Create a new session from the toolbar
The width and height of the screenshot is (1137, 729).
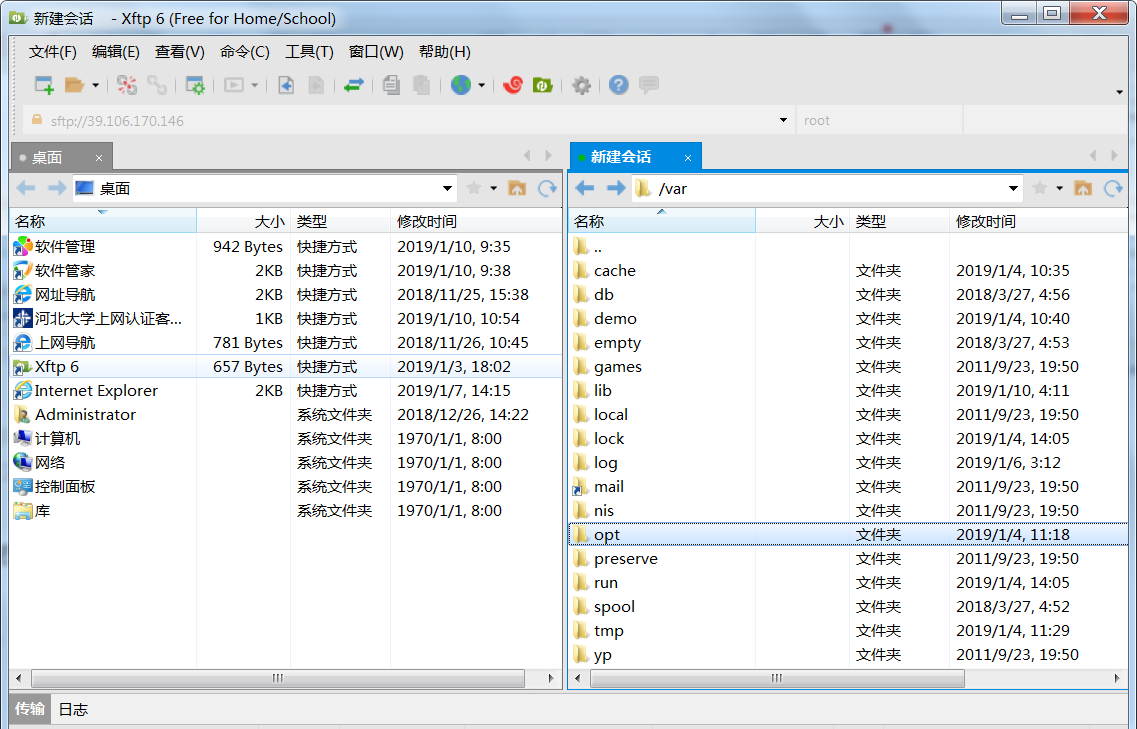coord(43,85)
